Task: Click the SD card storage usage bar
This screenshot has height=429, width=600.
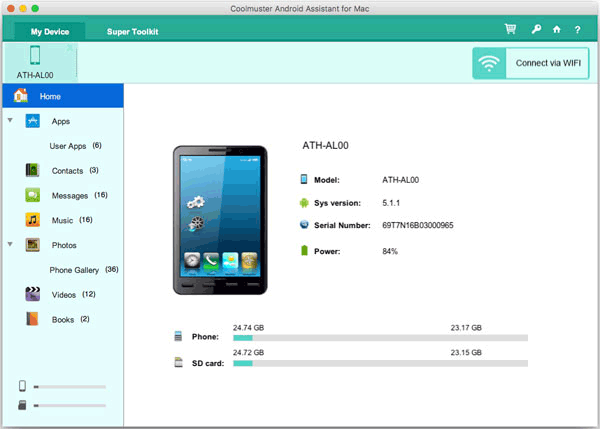Action: [x=380, y=363]
